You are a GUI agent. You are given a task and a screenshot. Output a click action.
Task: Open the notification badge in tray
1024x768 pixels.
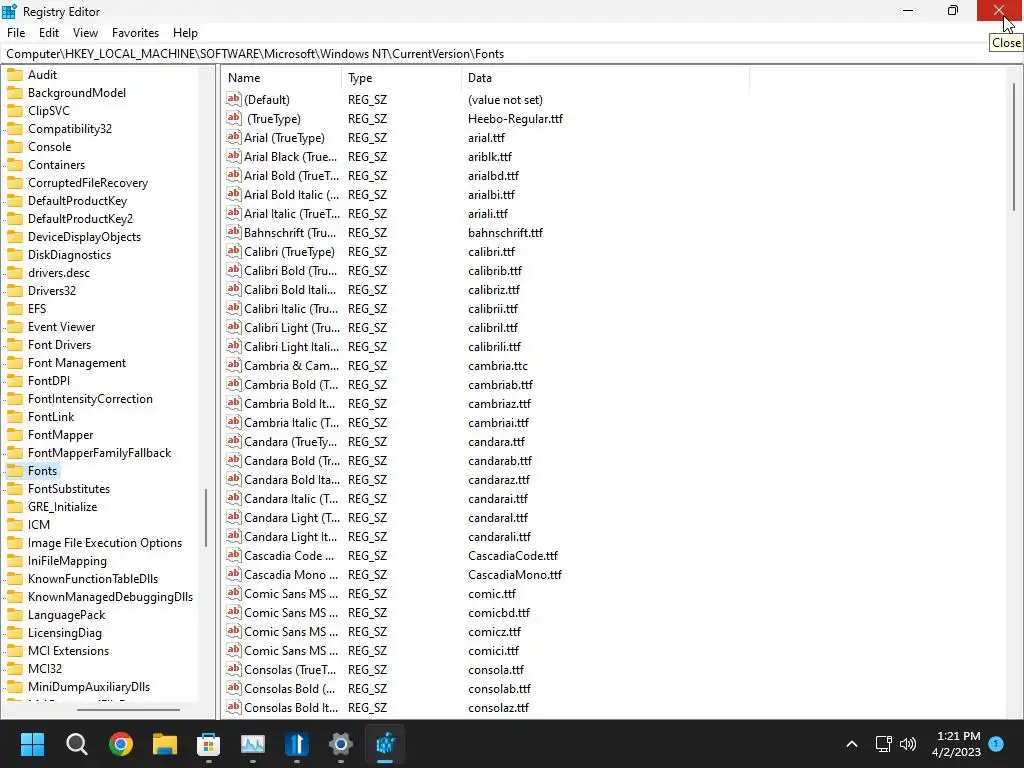click(996, 743)
